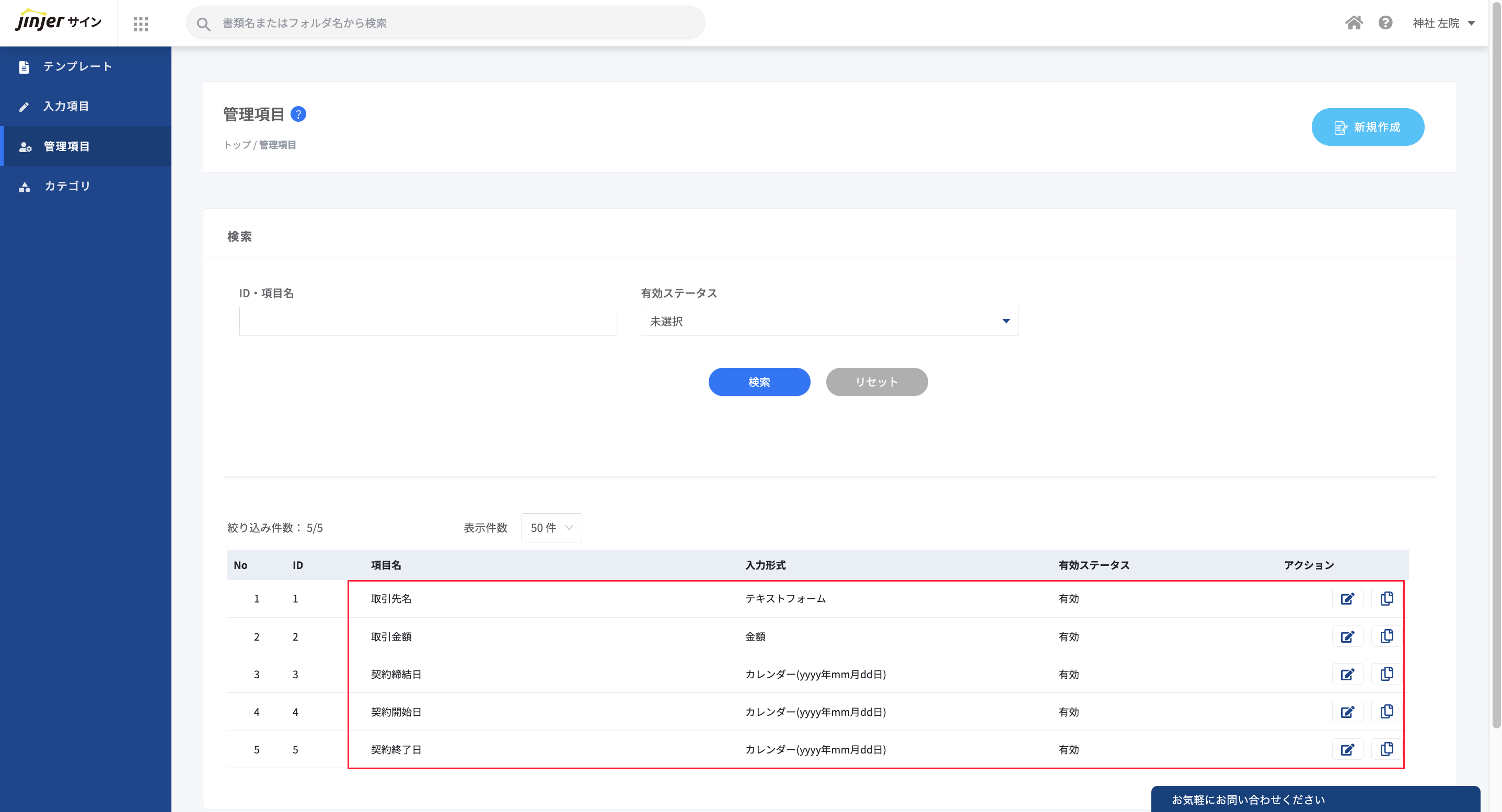The height and width of the screenshot is (812, 1502).
Task: Edit the 取引先名 row item
Action: pyautogui.click(x=1347, y=599)
